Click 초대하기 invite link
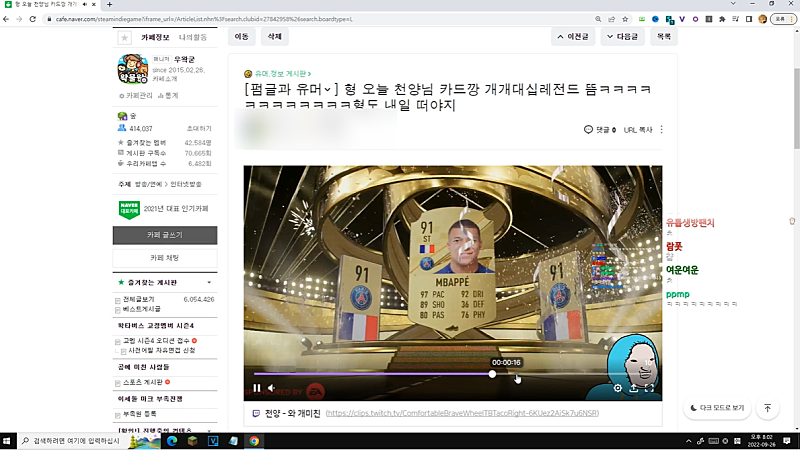Screen dimensions: 800x450 point(199,129)
